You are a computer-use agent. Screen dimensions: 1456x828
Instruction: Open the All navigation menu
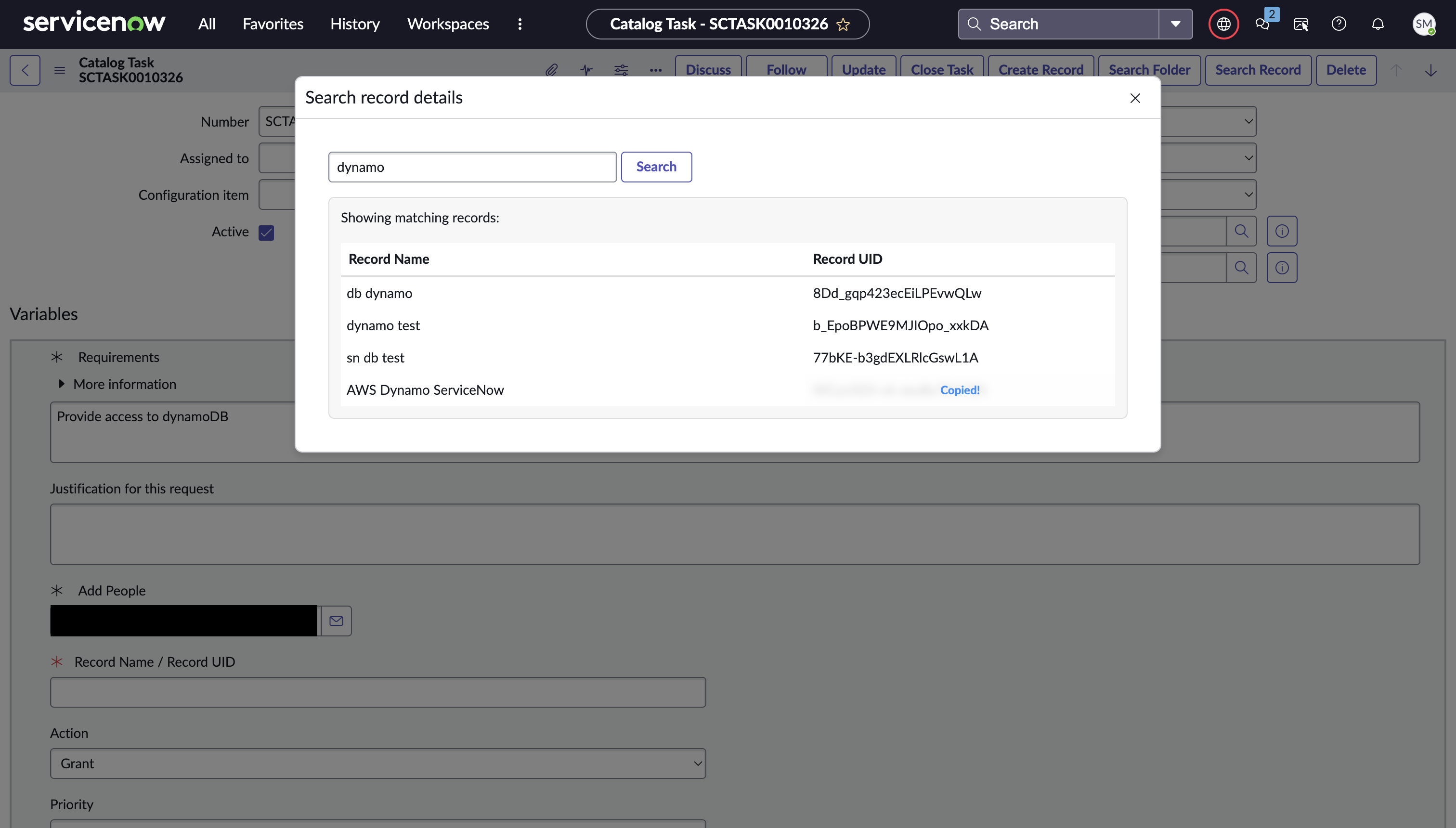coord(207,24)
